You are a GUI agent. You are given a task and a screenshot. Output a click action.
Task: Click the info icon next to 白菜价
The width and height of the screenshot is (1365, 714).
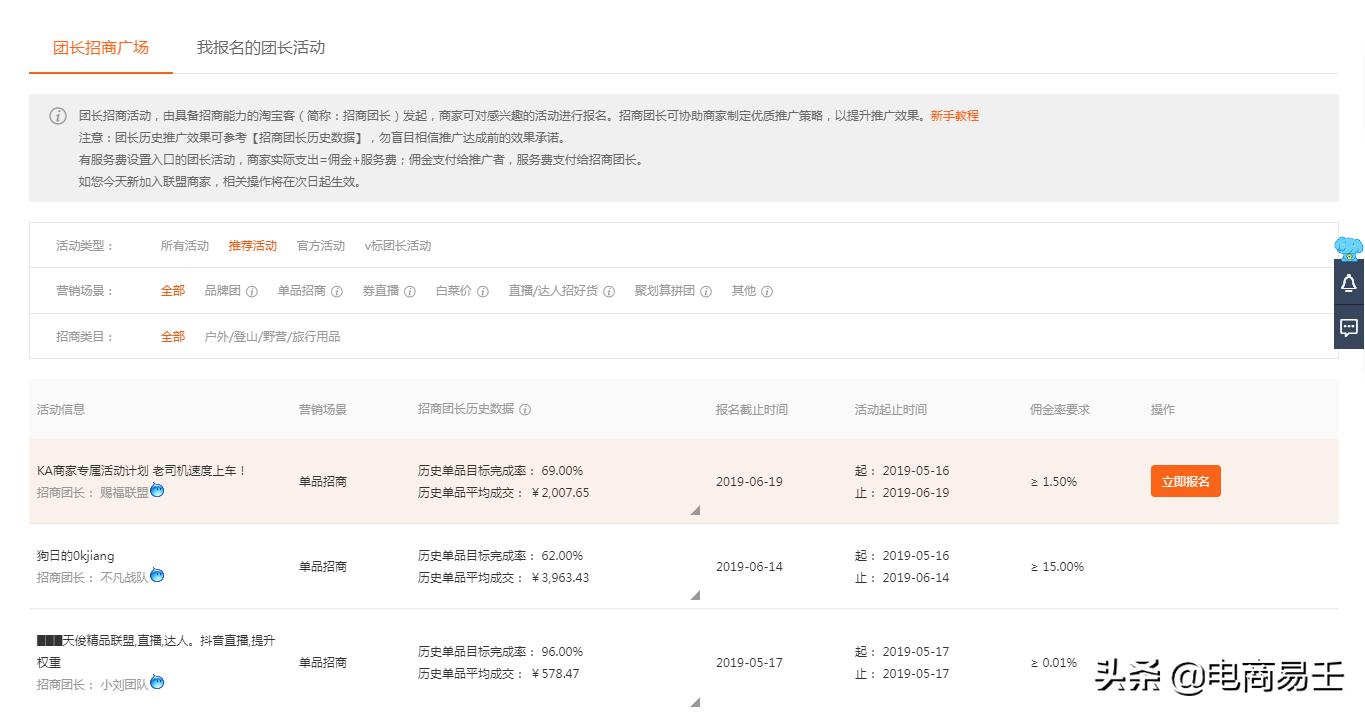[x=483, y=291]
